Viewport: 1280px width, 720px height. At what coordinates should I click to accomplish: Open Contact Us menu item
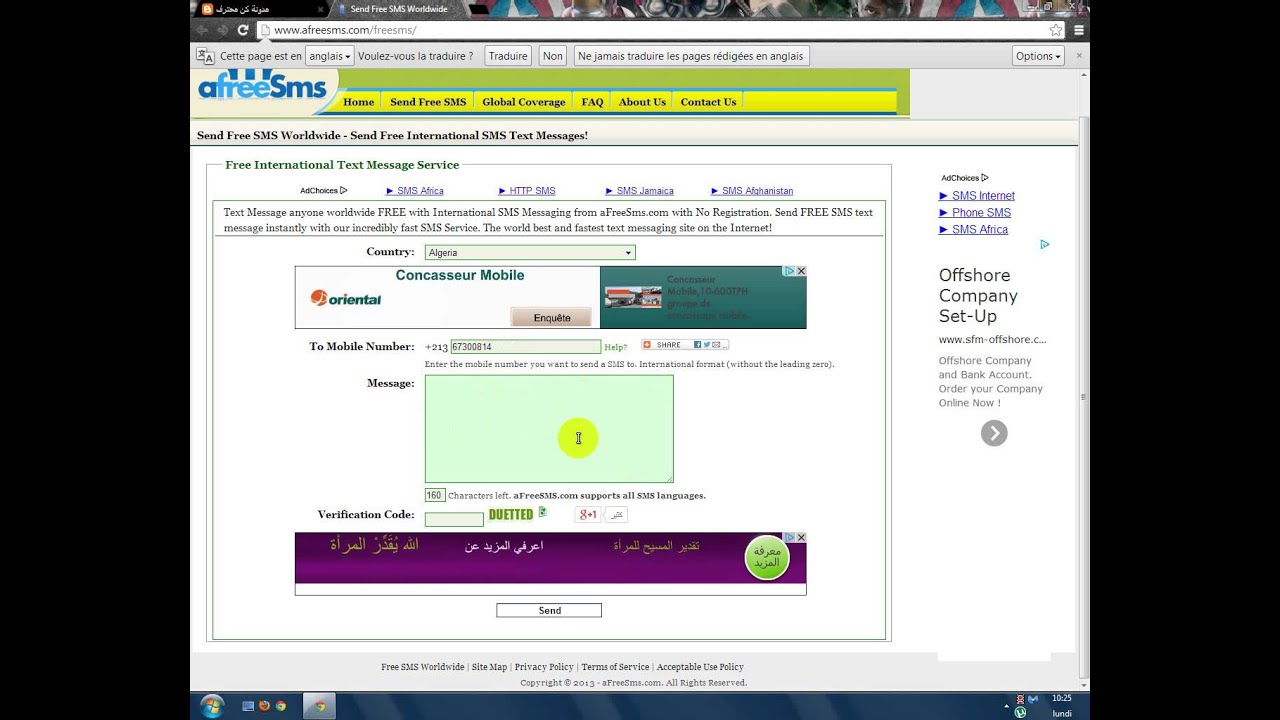tap(708, 102)
